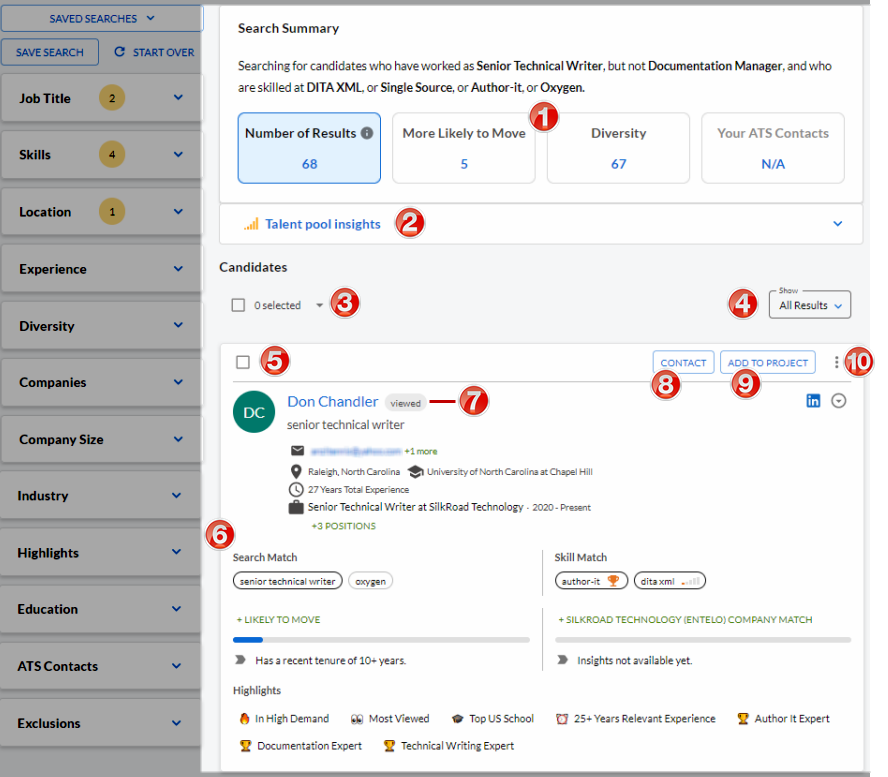This screenshot has width=888, height=777.
Task: Open the Saved Searches dropdown
Action: 102,19
